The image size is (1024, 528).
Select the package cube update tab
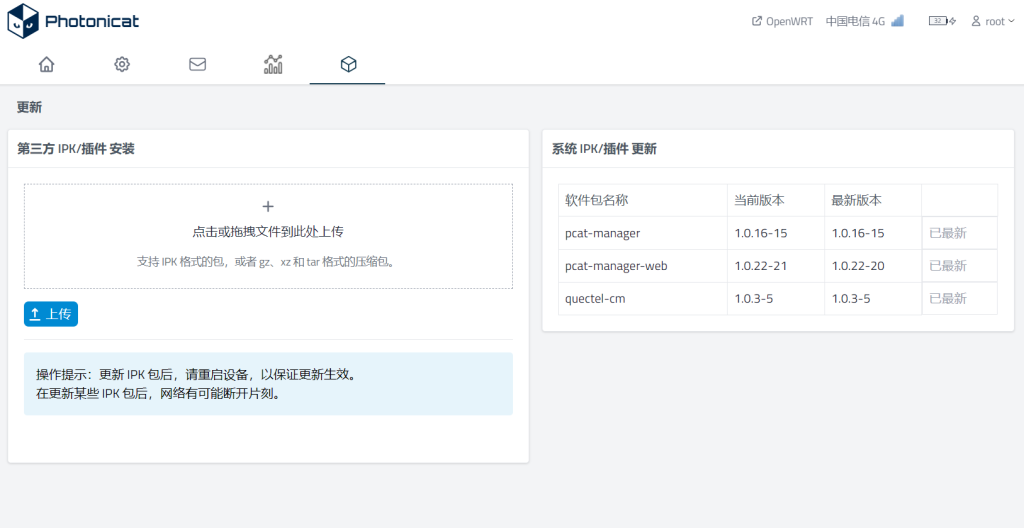[x=348, y=65]
